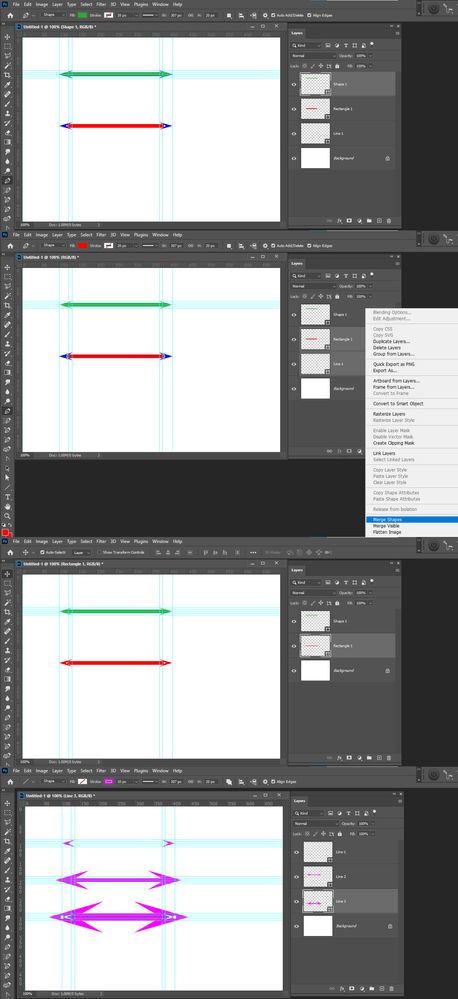
Task: Select the Zoom magnifier tool in the toolbar
Action: coord(8,515)
